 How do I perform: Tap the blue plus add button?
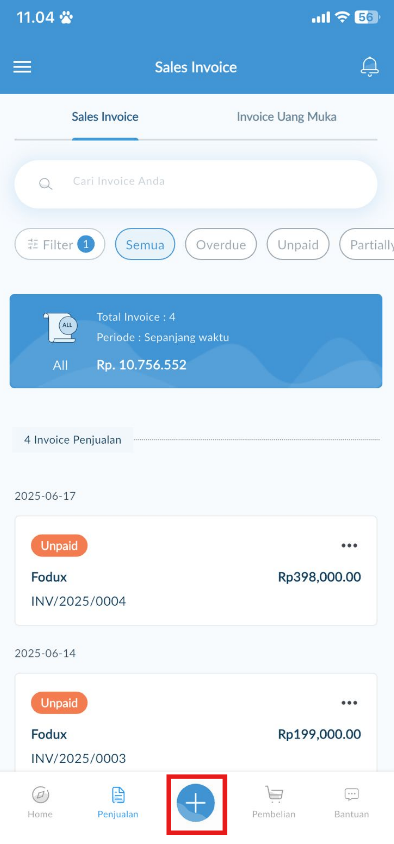[196, 804]
